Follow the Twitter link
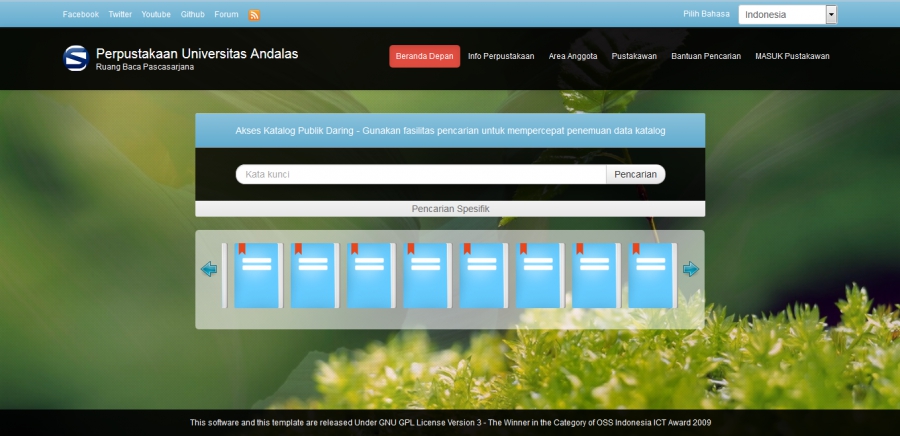This screenshot has height=436, width=900. coord(120,14)
